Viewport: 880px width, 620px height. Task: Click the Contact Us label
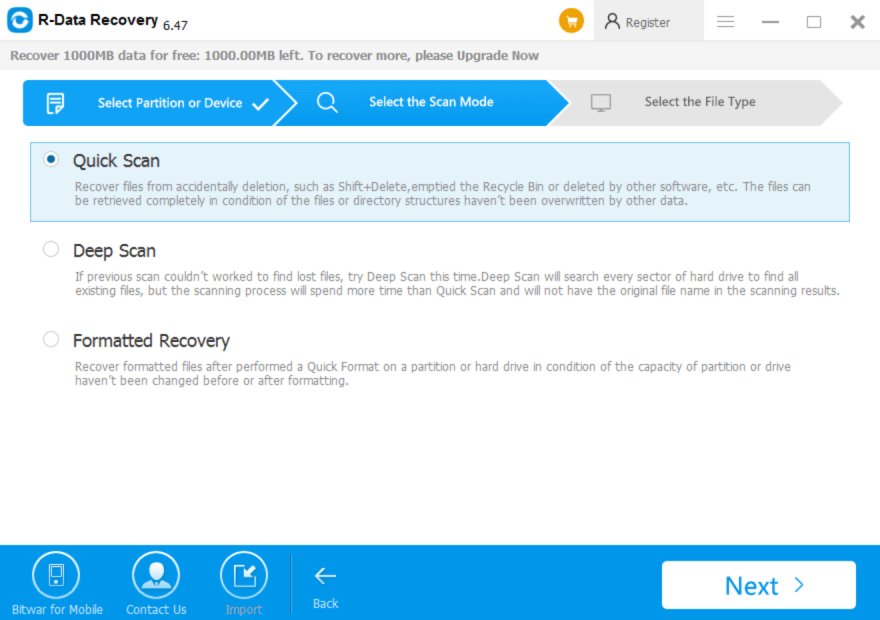point(156,609)
